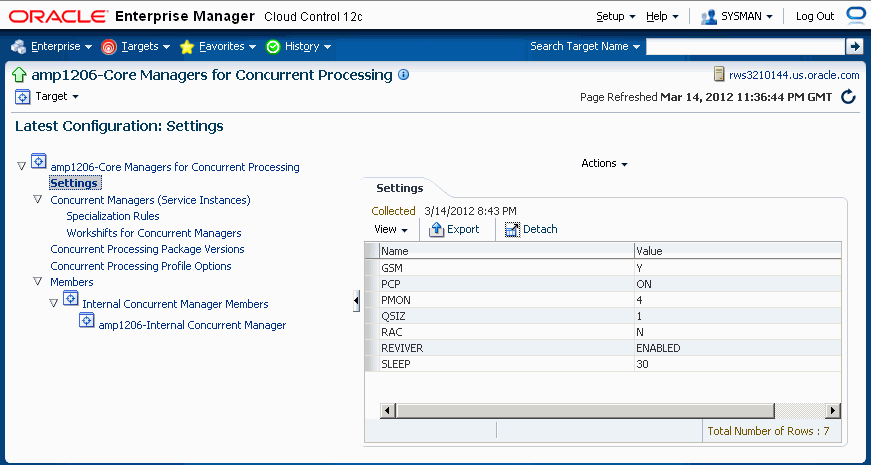Open the Enterprise menu
The height and width of the screenshot is (465, 871).
pyautogui.click(x=61, y=47)
